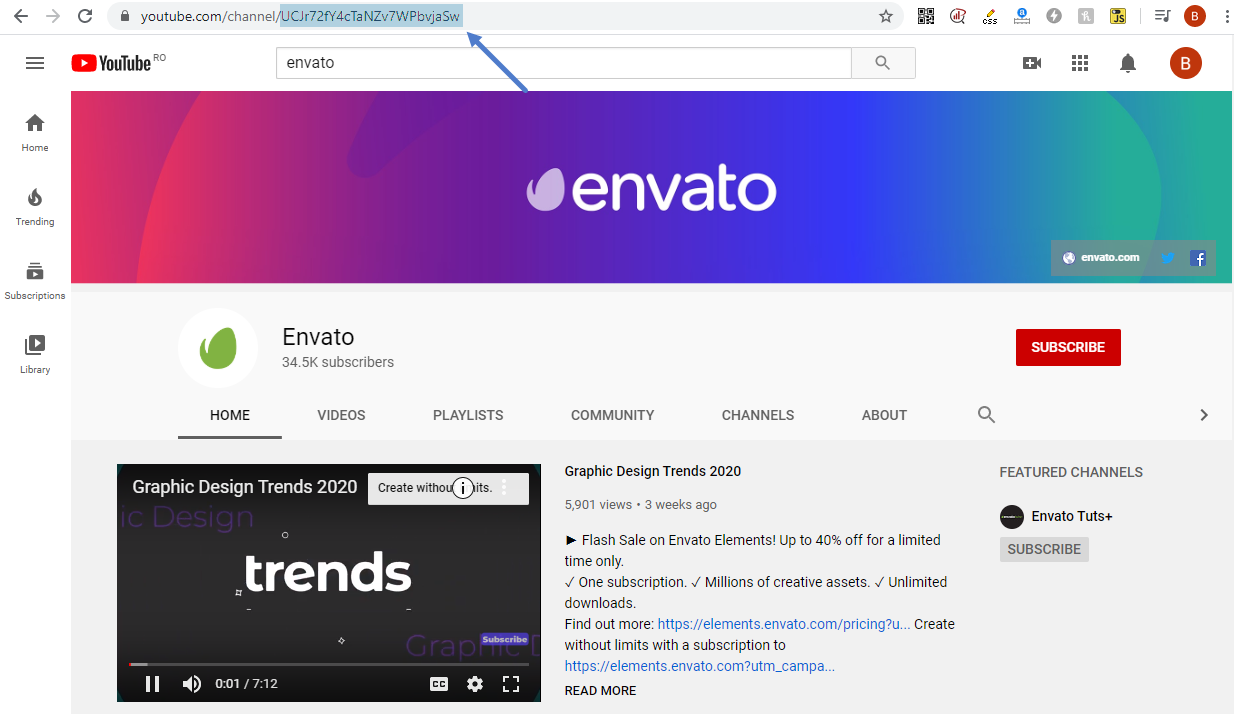Click the gray lightning bolt extension icon

(x=1054, y=16)
